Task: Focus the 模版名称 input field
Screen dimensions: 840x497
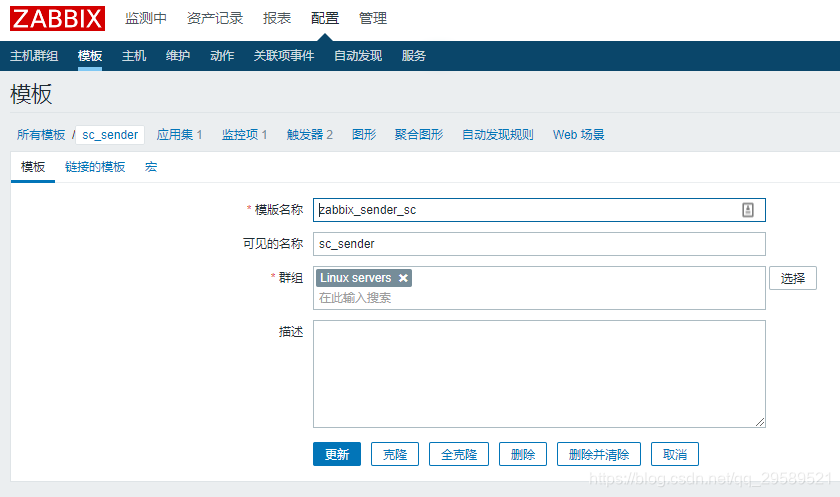Action: coord(539,210)
